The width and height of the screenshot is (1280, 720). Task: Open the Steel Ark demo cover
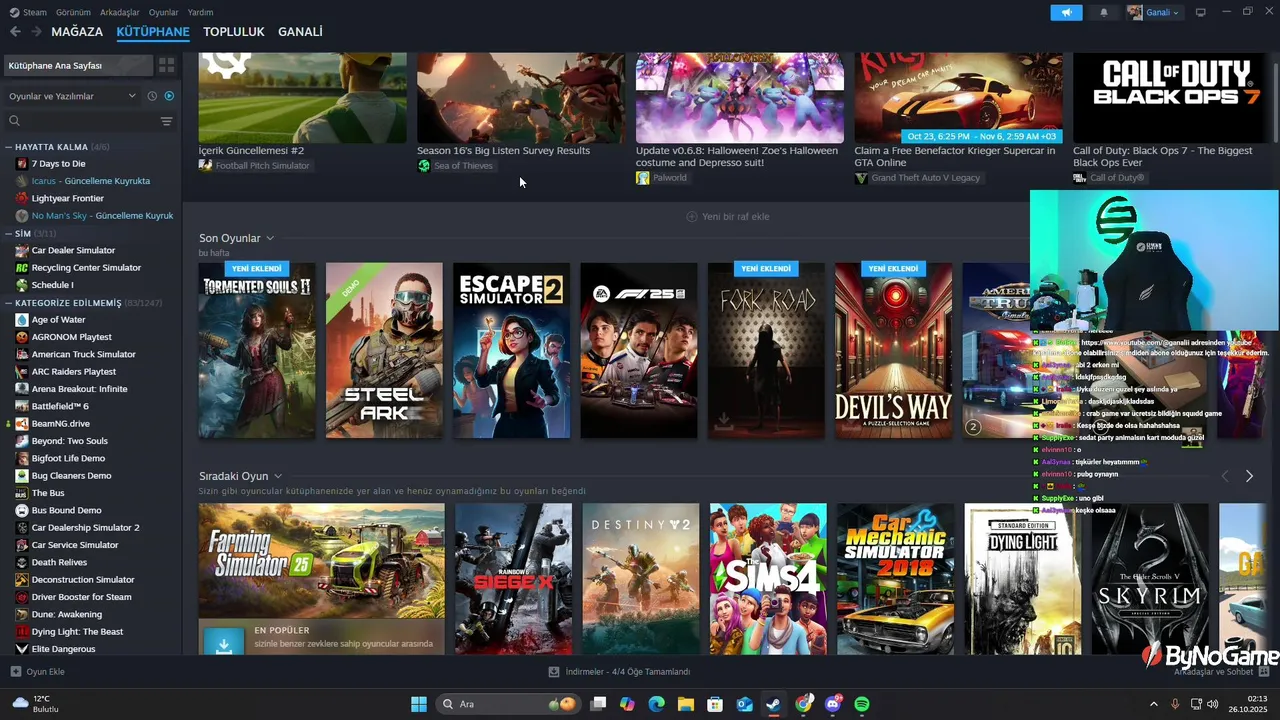pos(384,350)
